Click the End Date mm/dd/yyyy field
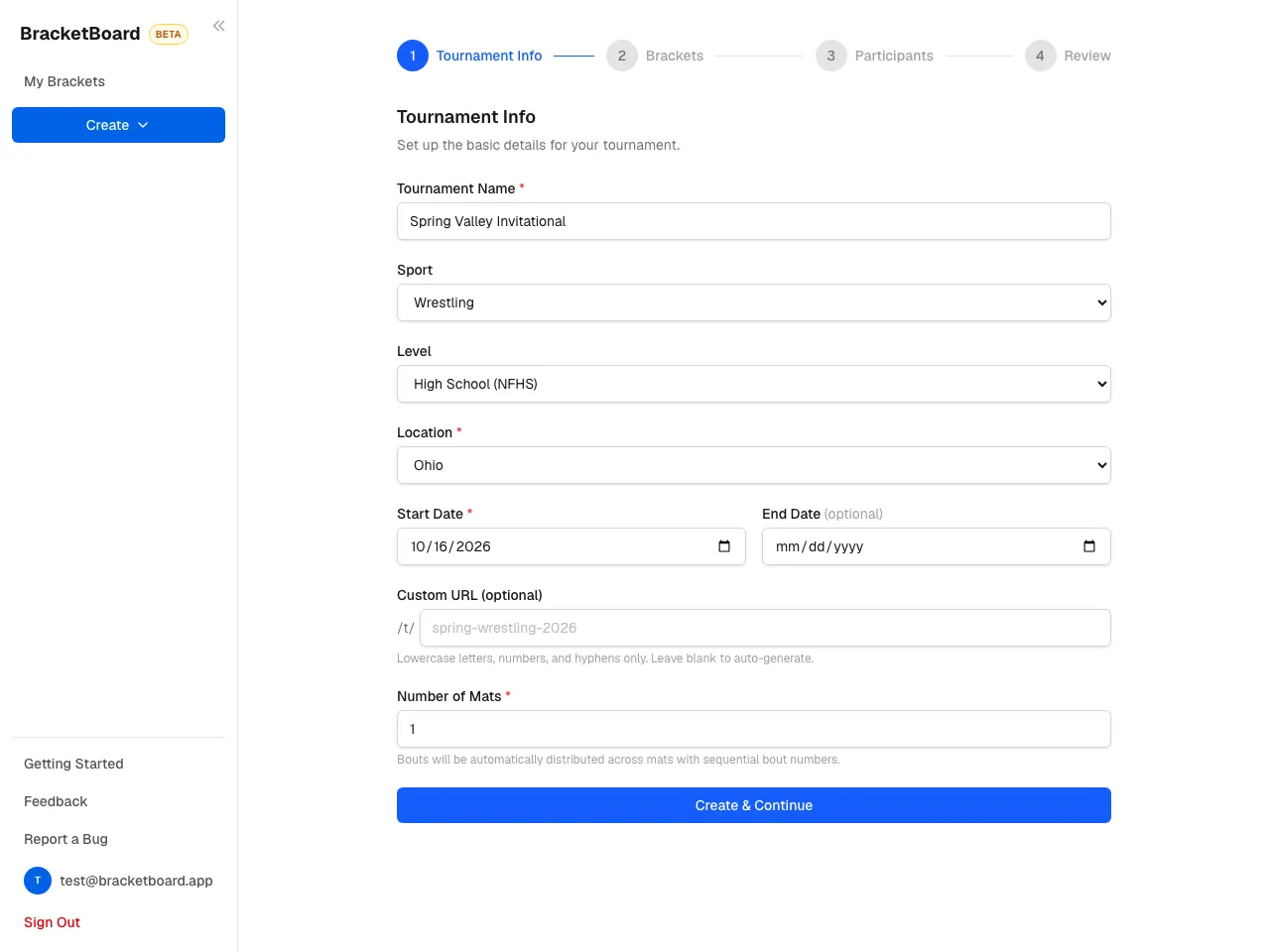Screen dimensions: 1270x952 (x=937, y=546)
